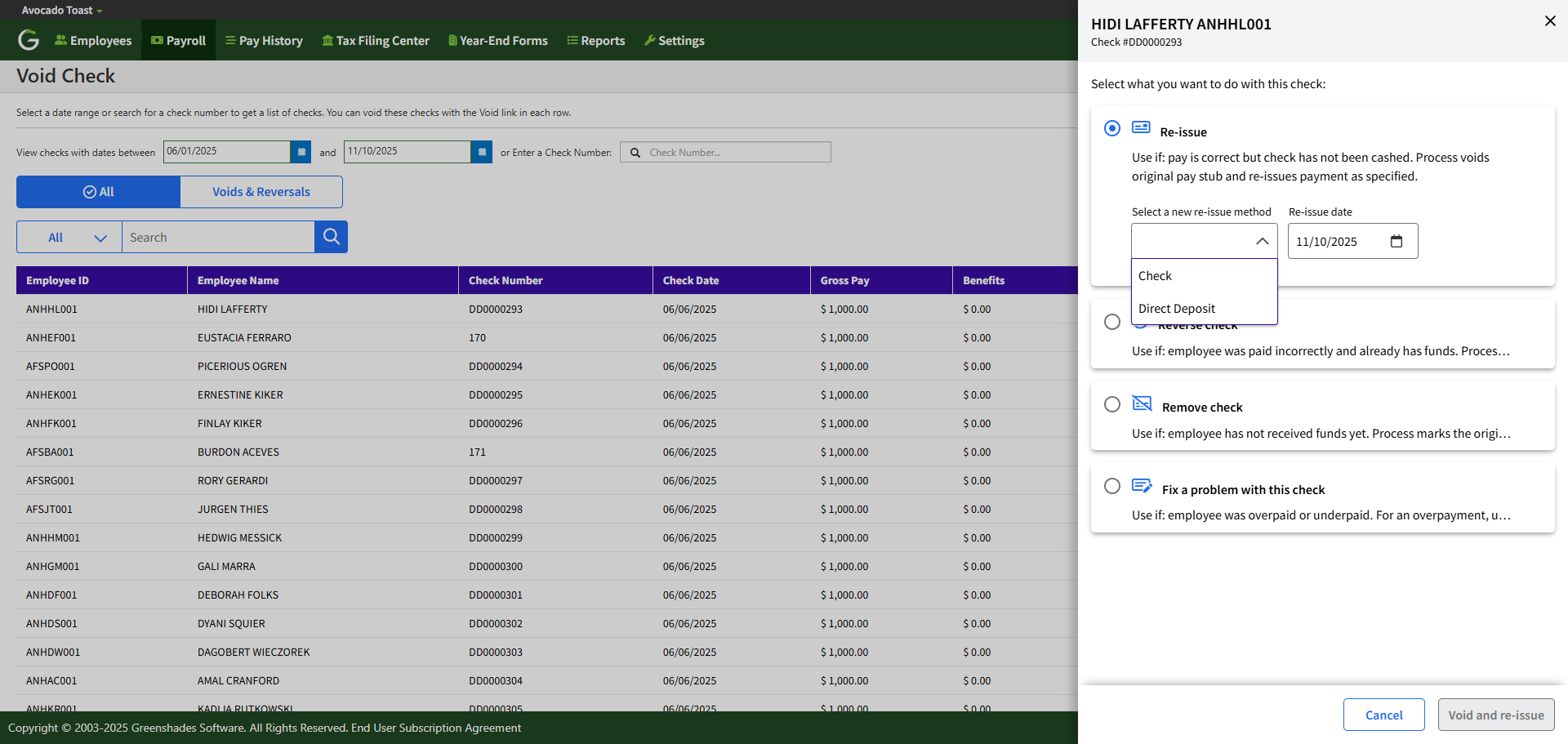Open the Pay History menu
1568x744 pixels.
(x=264, y=41)
